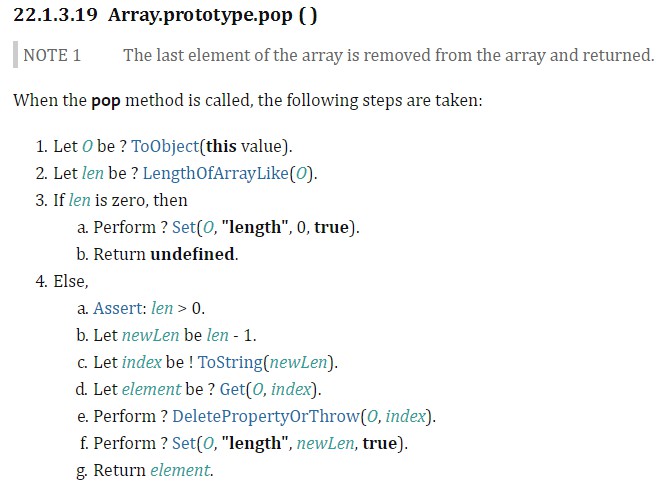Image resolution: width=658 pixels, height=489 pixels.
Task: Click the Array.prototype.pop section heading
Action: pyautogui.click(x=213, y=16)
